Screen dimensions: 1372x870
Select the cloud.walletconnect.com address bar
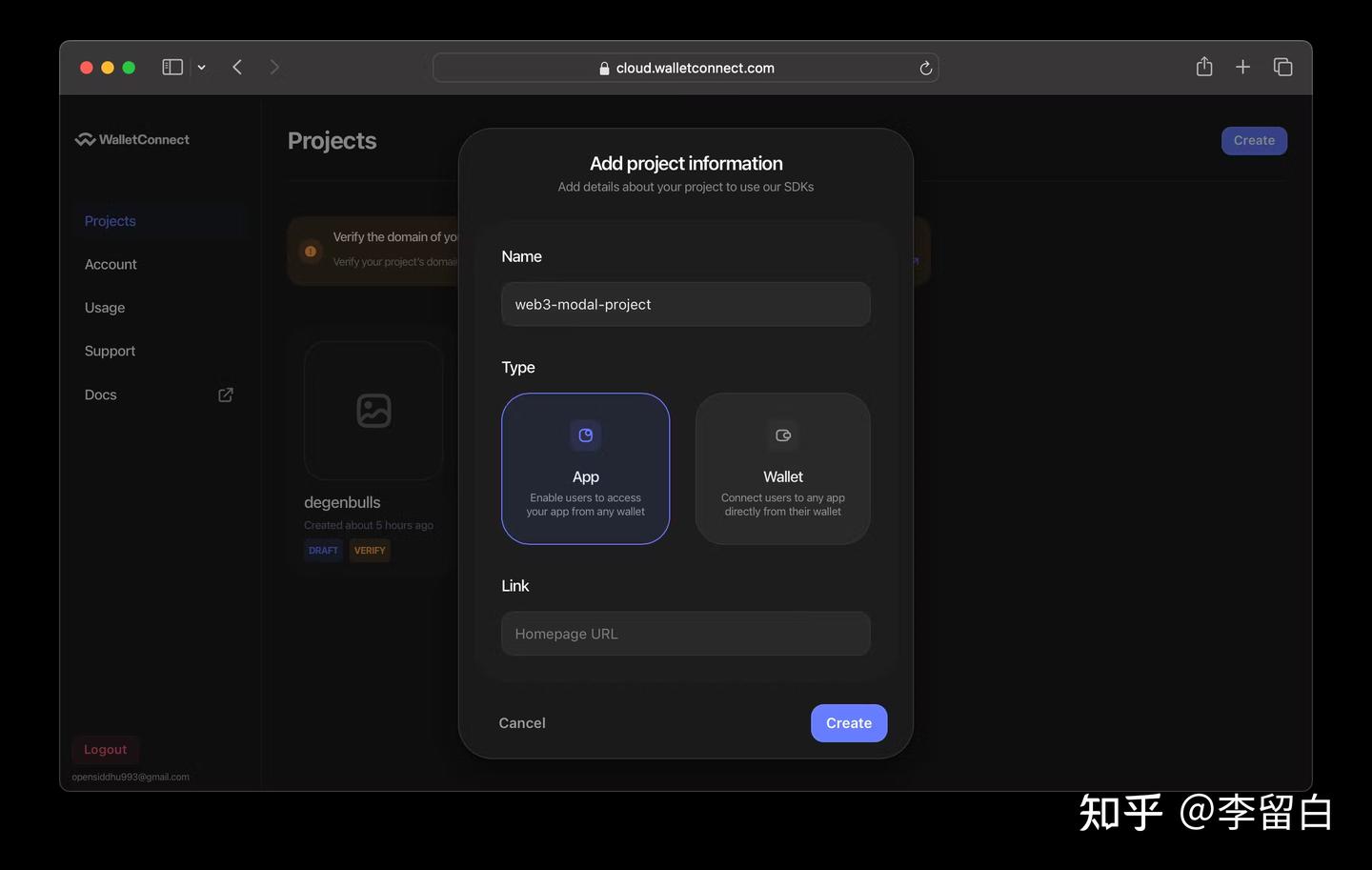pyautogui.click(x=686, y=68)
